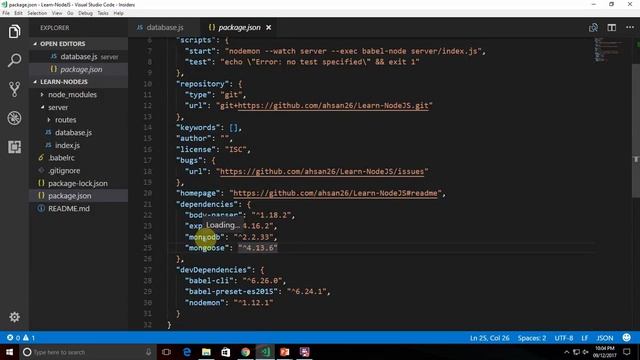Open the Extensions view in activity bar
This screenshot has height=360, width=640.
click(x=14, y=147)
